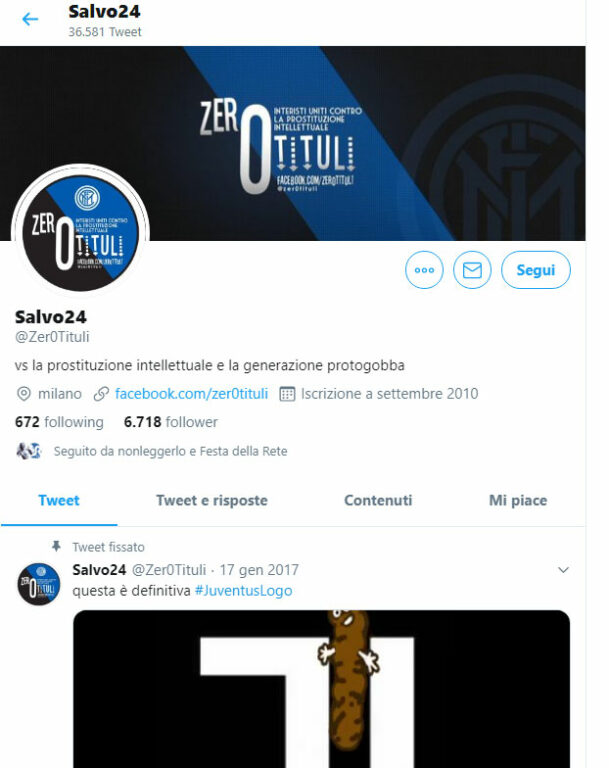609x768 pixels.
Task: Switch to Tweet e risposte tab
Action: pos(212,501)
